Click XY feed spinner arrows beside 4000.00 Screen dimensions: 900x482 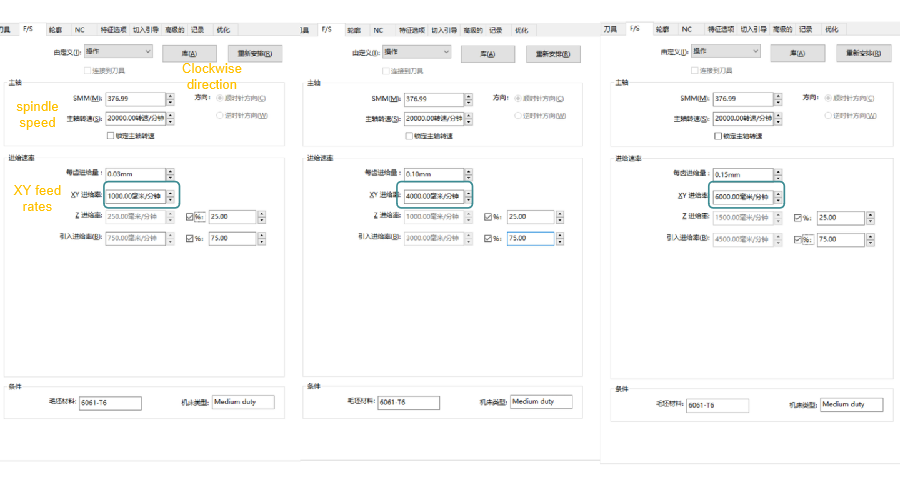pyautogui.click(x=469, y=196)
